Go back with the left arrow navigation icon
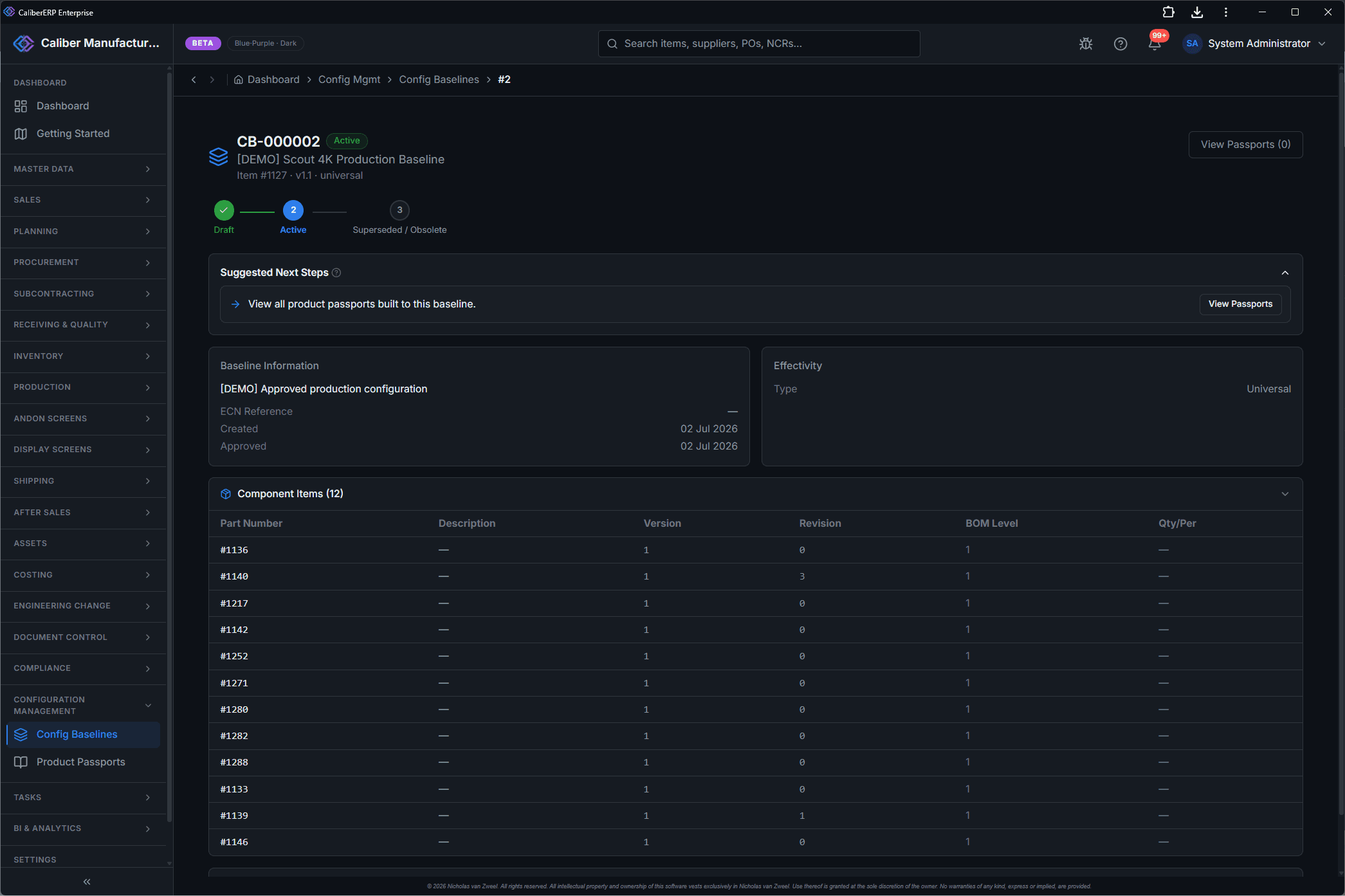The width and height of the screenshot is (1345, 896). 194,80
